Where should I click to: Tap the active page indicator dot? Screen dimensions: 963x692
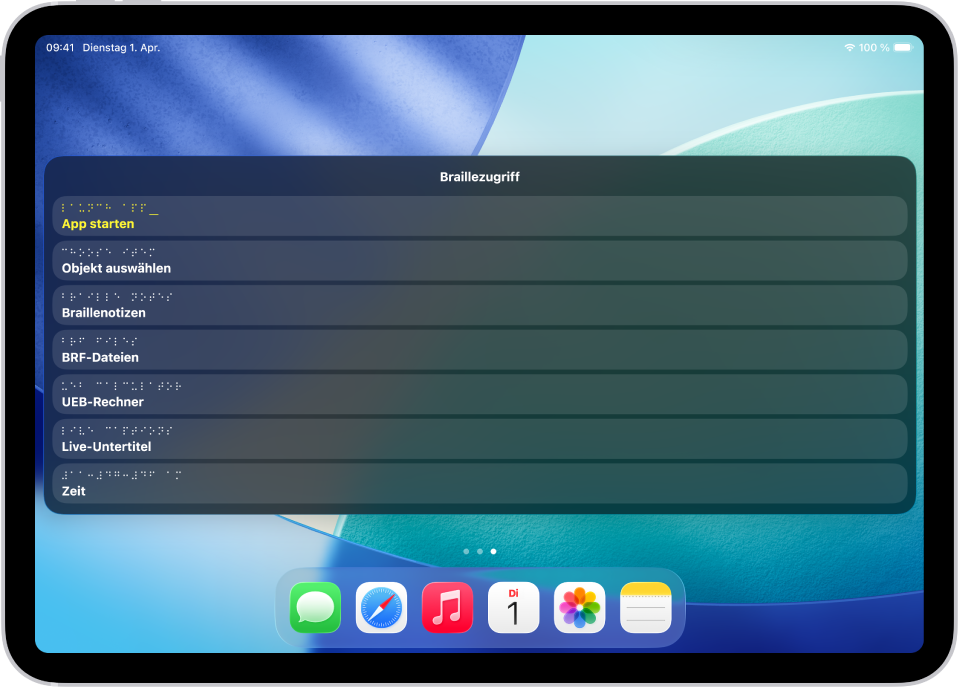click(x=493, y=550)
